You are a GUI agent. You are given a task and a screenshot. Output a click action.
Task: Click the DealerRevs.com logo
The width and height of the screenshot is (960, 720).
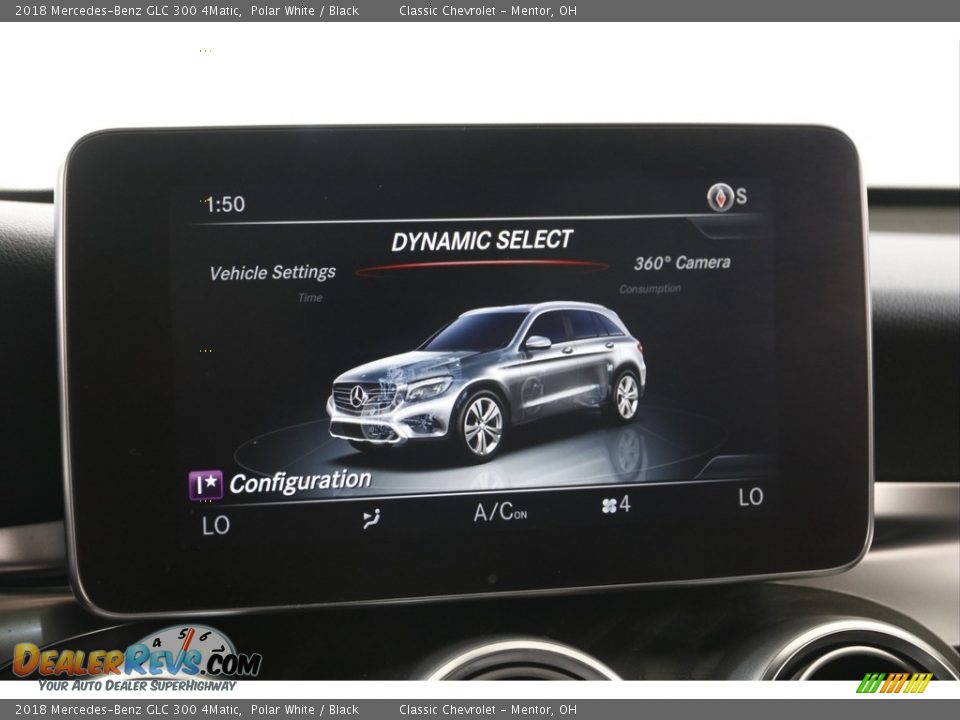pos(138,659)
